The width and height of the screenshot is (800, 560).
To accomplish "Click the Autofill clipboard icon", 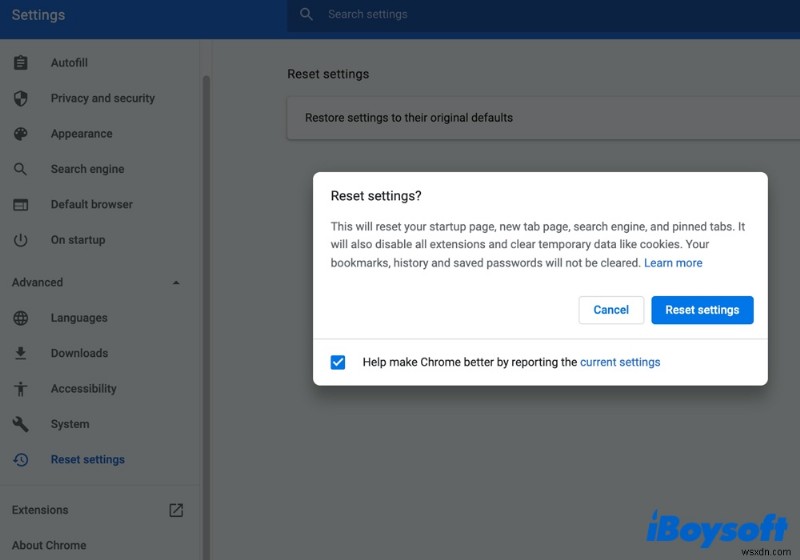I will tap(20, 63).
